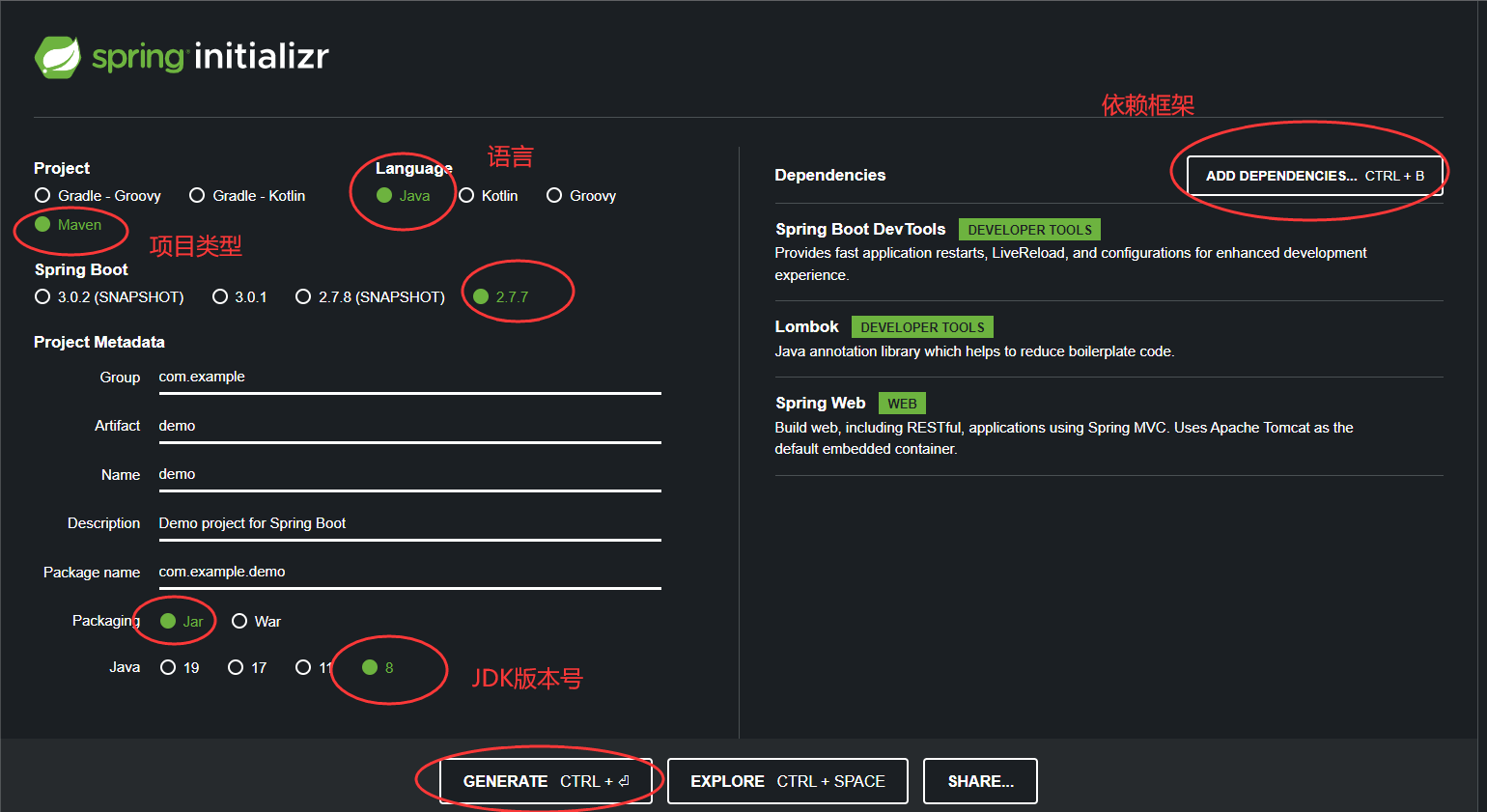1487x812 pixels.
Task: Choose Spring Boot version 2.7.7
Action: (x=501, y=297)
